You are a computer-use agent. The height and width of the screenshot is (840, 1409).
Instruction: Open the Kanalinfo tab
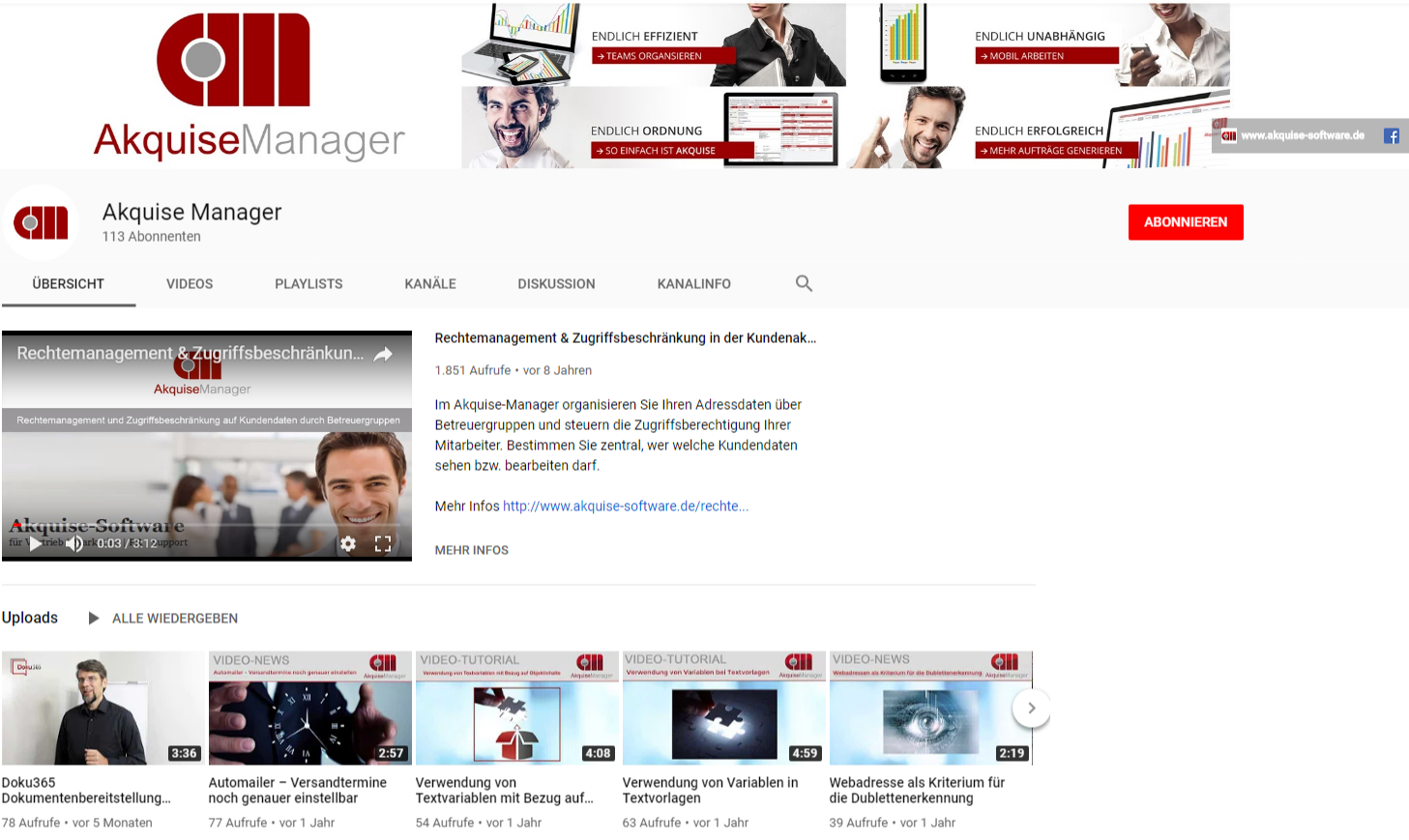coord(694,284)
